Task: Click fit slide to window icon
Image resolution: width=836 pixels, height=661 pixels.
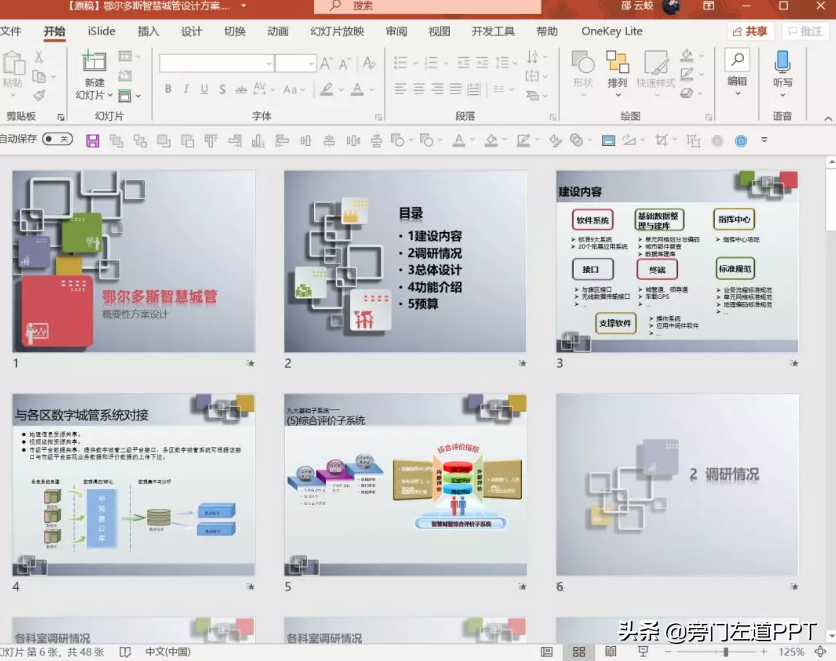Action: [x=821, y=651]
